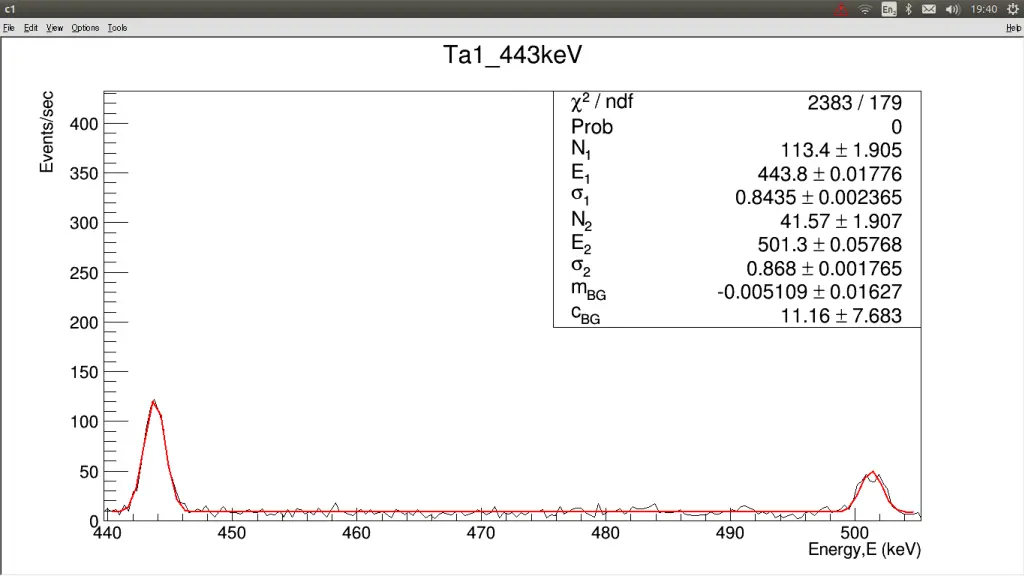1024x576 pixels.
Task: Click the Prob row in the fit box
Action: tap(737, 127)
